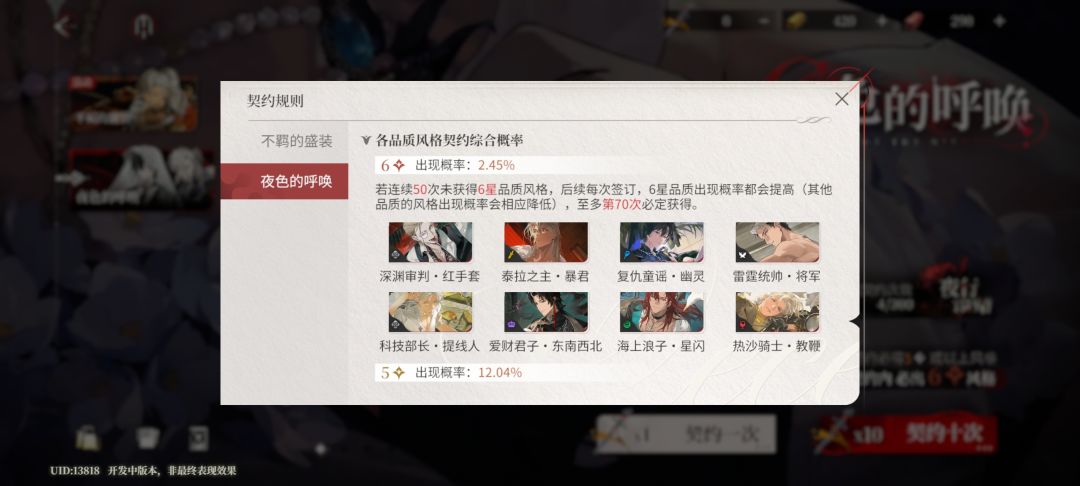Open the 泰拉之主·暴君 thumbnail
Screen dimensions: 1080x486
[546, 242]
